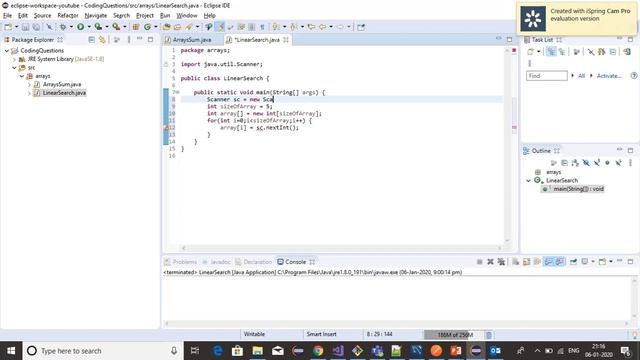640x360 pixels.
Task: Open the New Java Class dropdown arrow
Action: pyautogui.click(x=156, y=27)
